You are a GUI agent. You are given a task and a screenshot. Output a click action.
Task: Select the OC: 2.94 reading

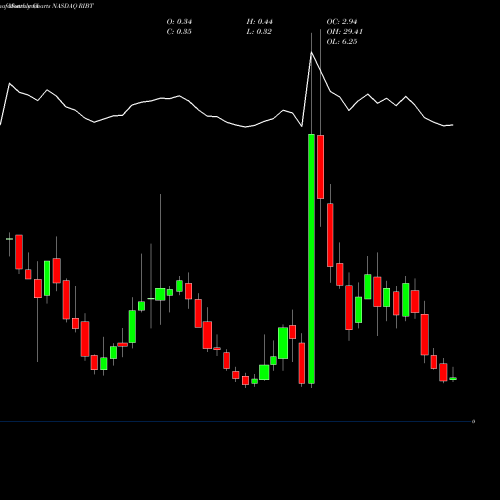point(342,22)
